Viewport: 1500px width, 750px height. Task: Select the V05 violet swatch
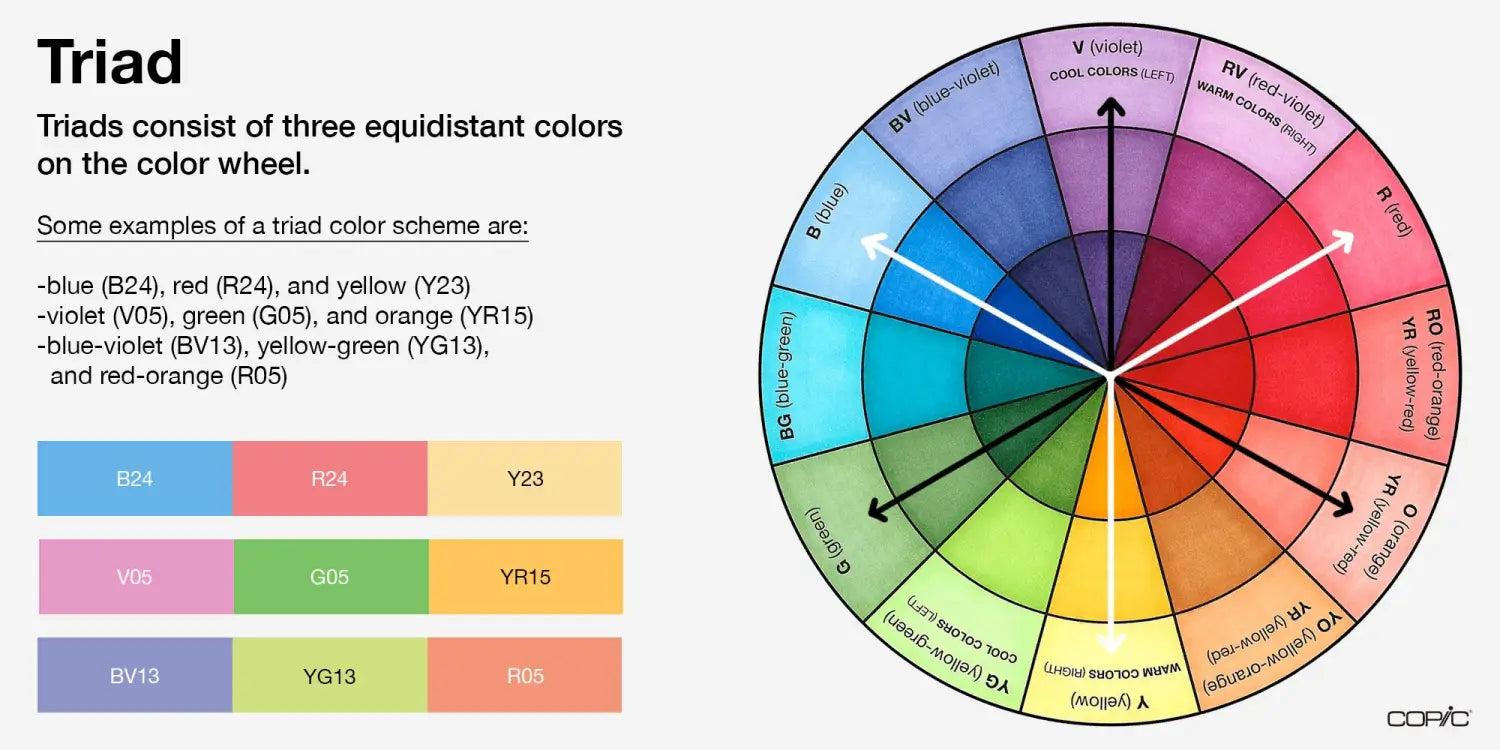coord(135,577)
